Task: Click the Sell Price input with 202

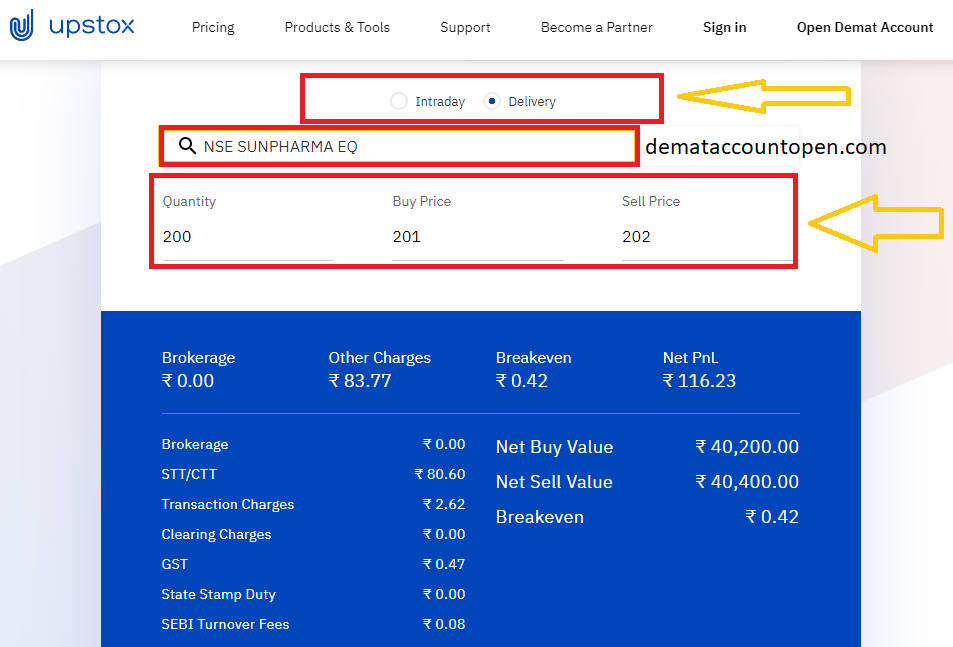Action: coord(707,237)
